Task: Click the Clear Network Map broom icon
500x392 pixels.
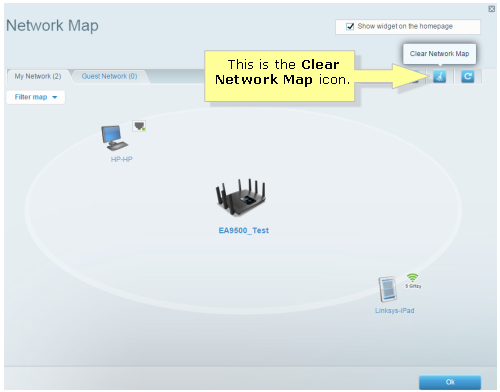Action: click(x=439, y=77)
